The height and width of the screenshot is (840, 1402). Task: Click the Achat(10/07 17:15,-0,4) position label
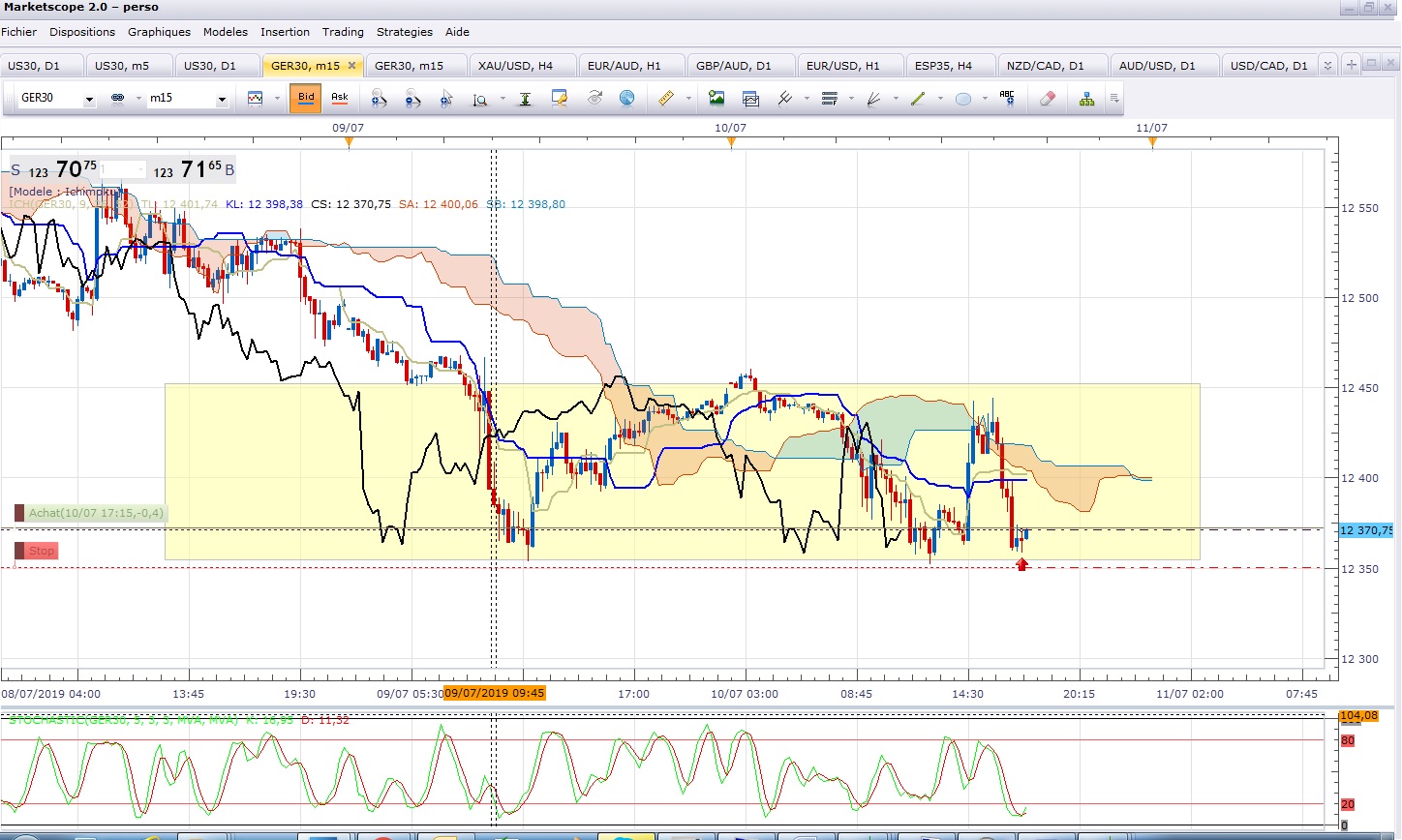[x=90, y=513]
